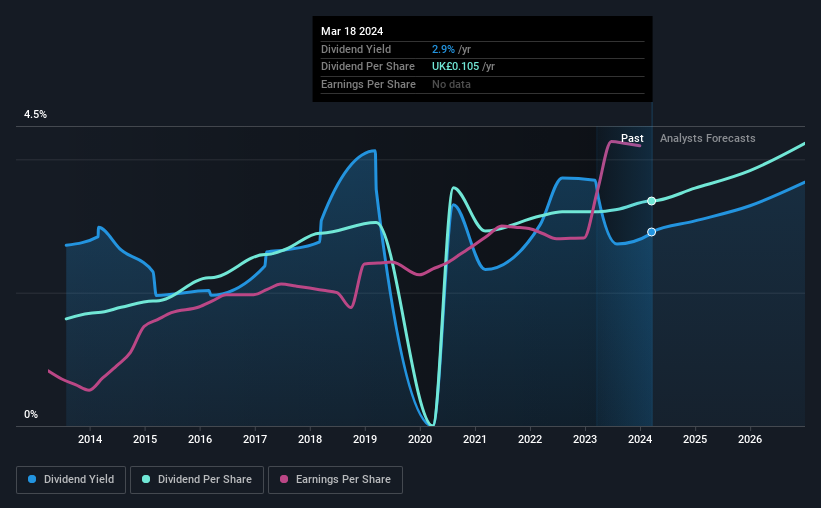Click the 2026 x-axis label
821x508 pixels.
750,439
